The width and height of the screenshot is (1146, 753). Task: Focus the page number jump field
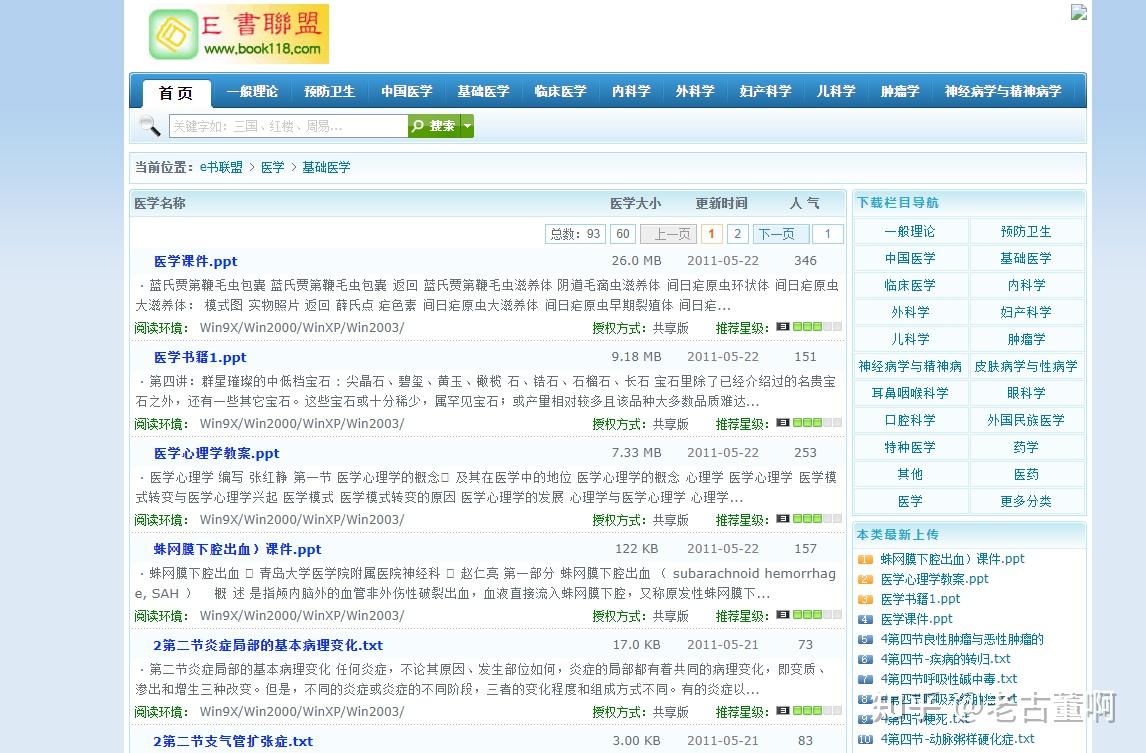827,234
